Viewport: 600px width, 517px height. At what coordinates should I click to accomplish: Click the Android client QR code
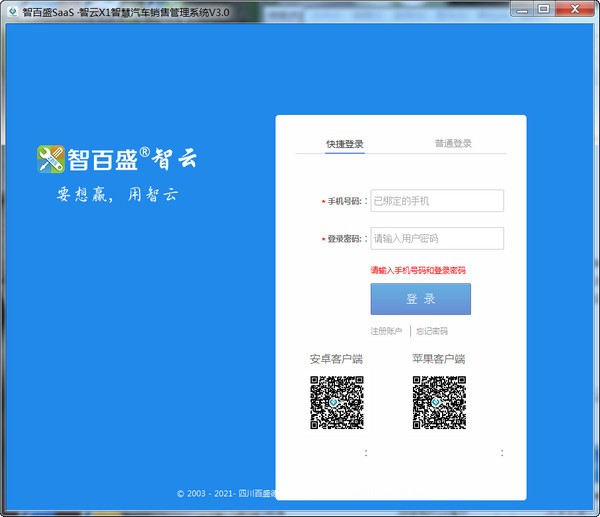(x=337, y=402)
